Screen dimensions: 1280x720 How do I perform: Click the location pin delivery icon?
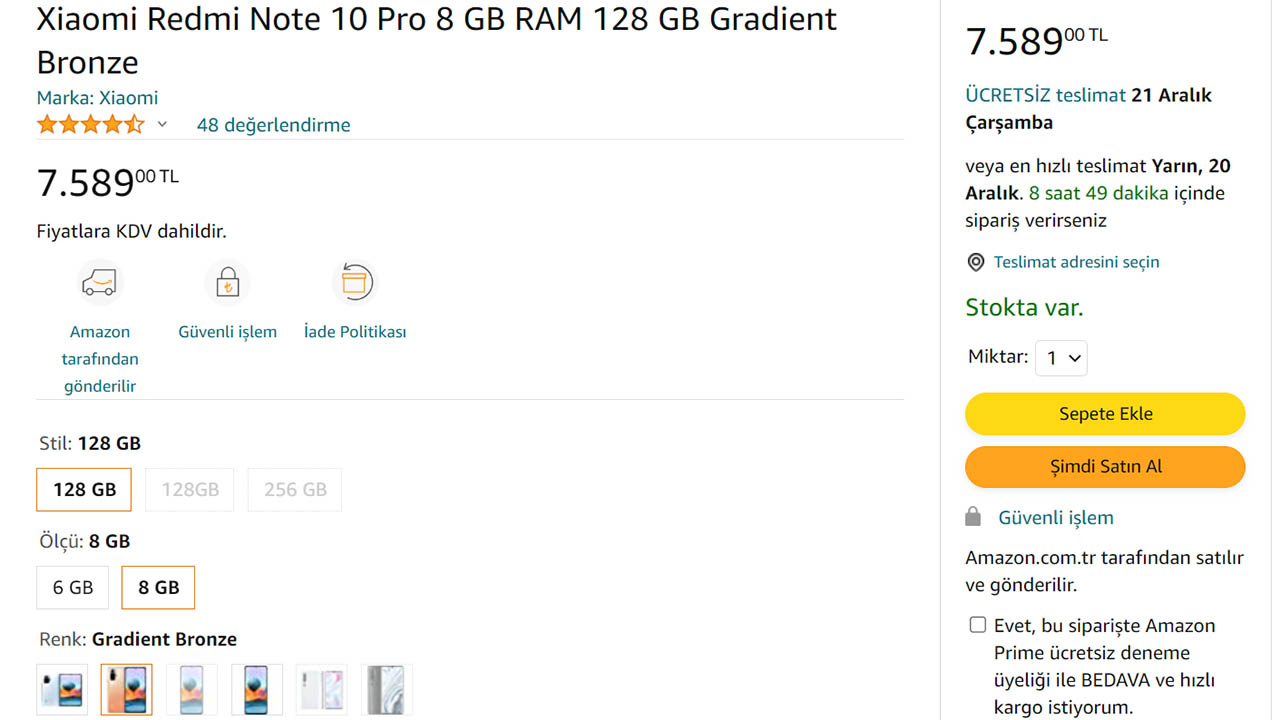coord(976,262)
